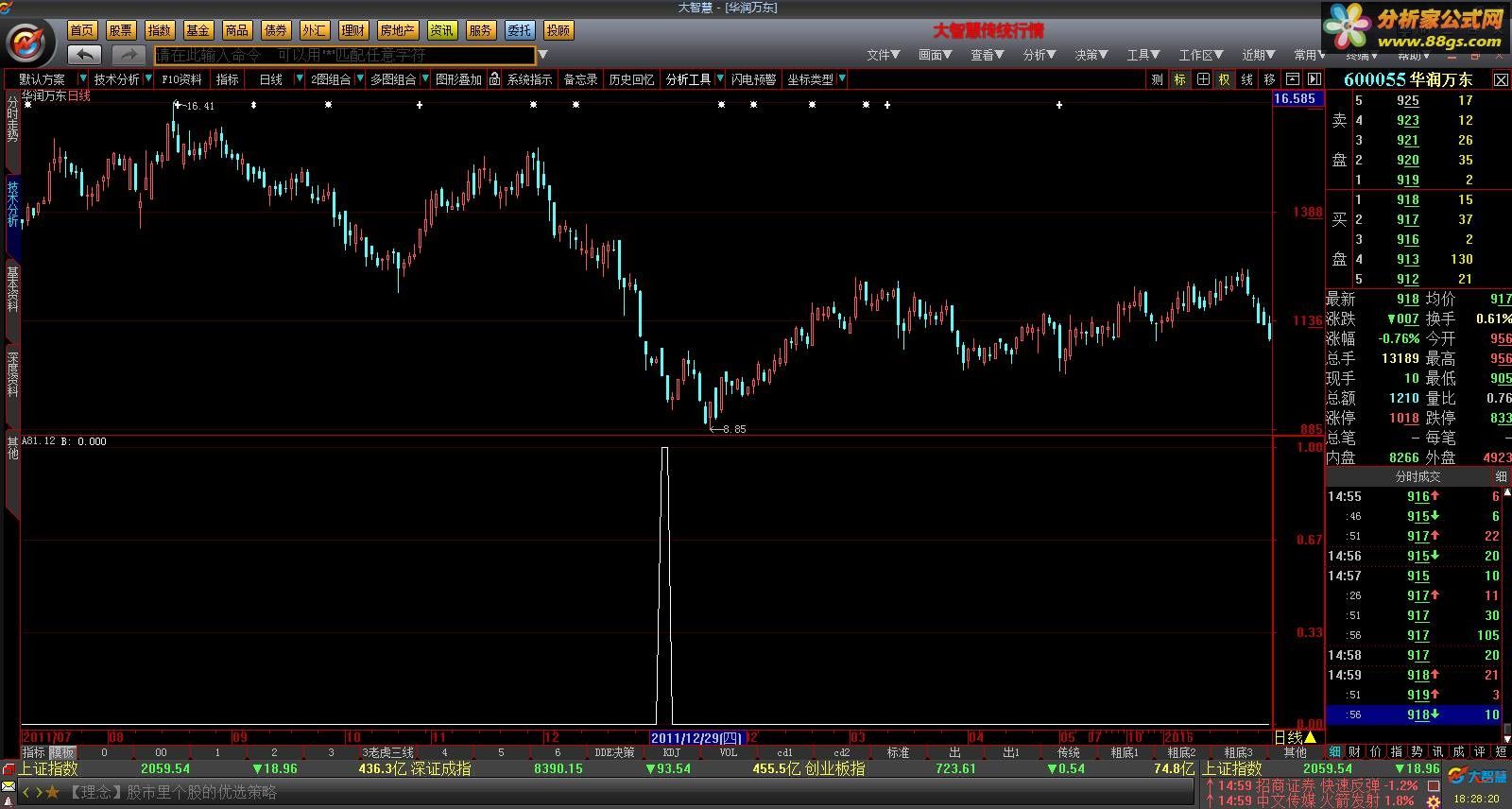Close the 600055 华润万东 quote panel
Viewport: 1512px width, 809px height.
tap(1501, 80)
